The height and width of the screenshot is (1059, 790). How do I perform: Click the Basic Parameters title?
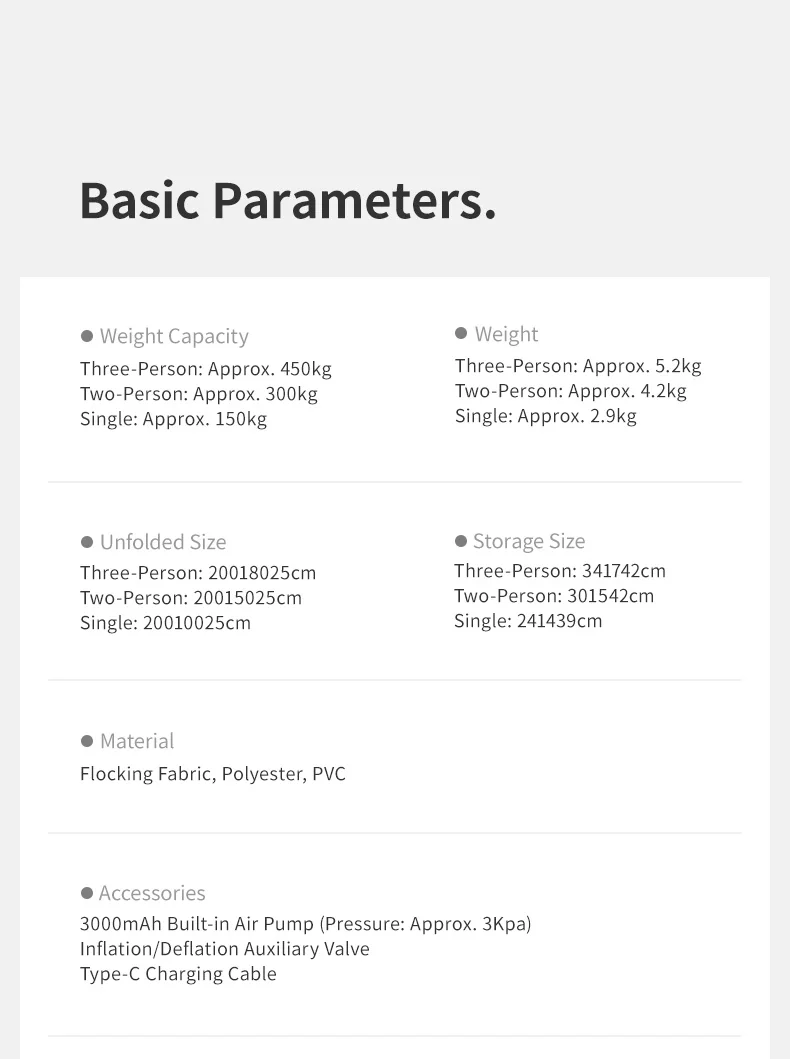click(x=288, y=200)
